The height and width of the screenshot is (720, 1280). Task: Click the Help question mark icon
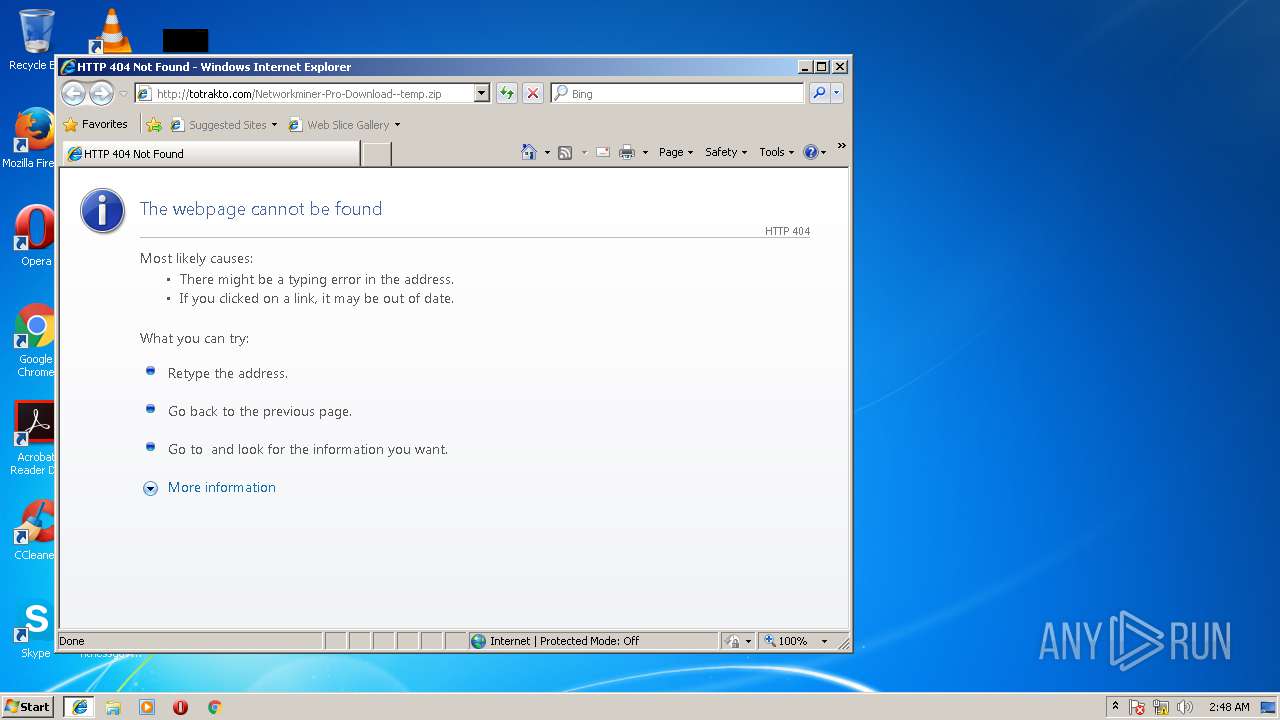810,152
